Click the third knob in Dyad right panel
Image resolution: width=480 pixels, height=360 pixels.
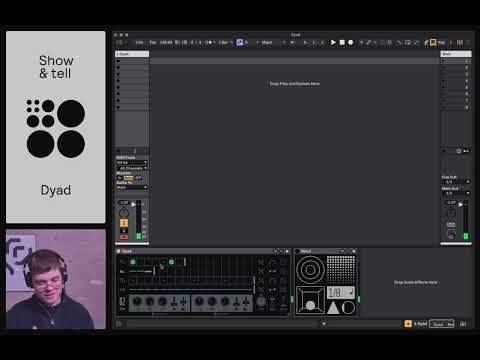pyautogui.click(x=225, y=301)
